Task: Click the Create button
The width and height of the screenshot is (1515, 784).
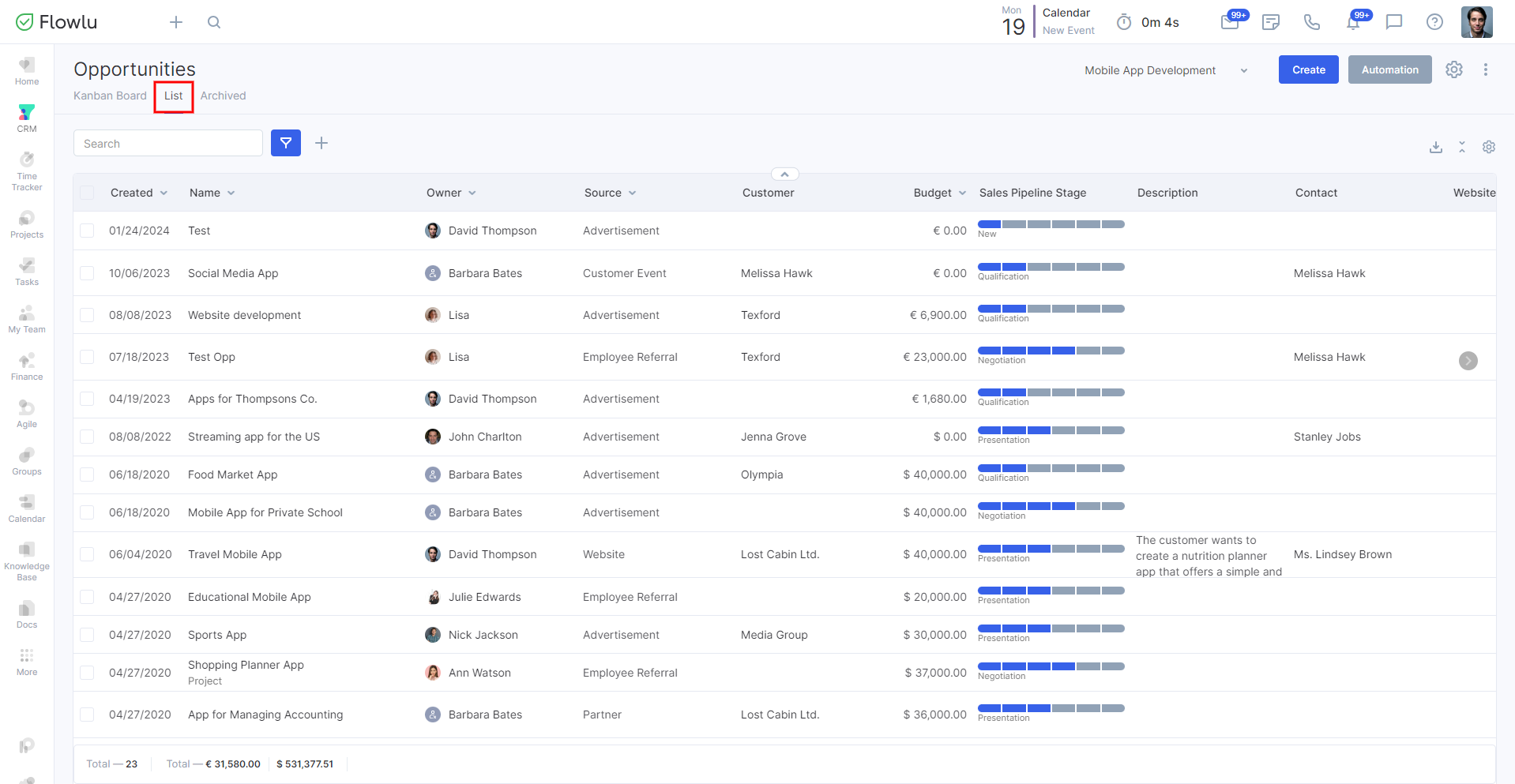Action: [x=1308, y=69]
